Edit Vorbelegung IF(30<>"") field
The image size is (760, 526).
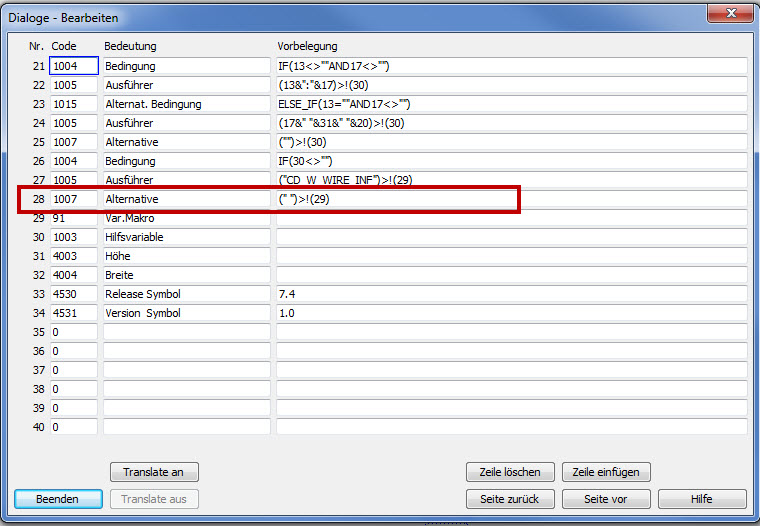(512, 161)
